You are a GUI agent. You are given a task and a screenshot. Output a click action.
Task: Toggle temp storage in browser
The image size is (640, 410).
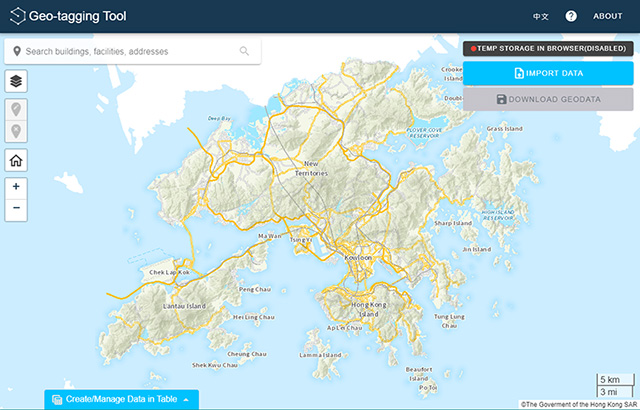(548, 48)
